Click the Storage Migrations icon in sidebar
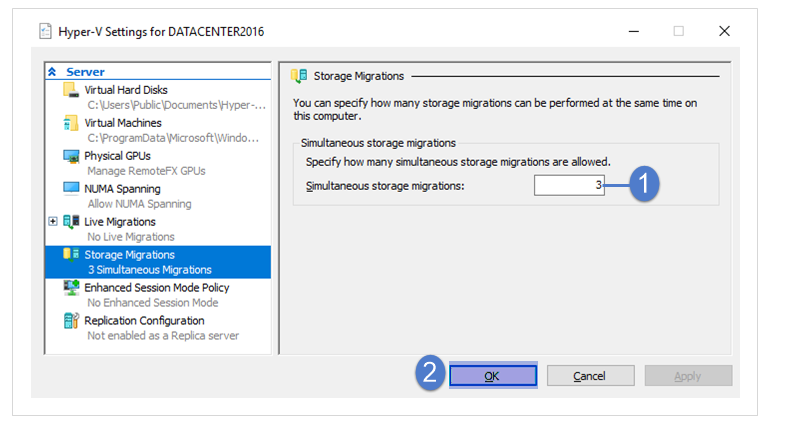Screen dimensions: 789x438 [71, 254]
